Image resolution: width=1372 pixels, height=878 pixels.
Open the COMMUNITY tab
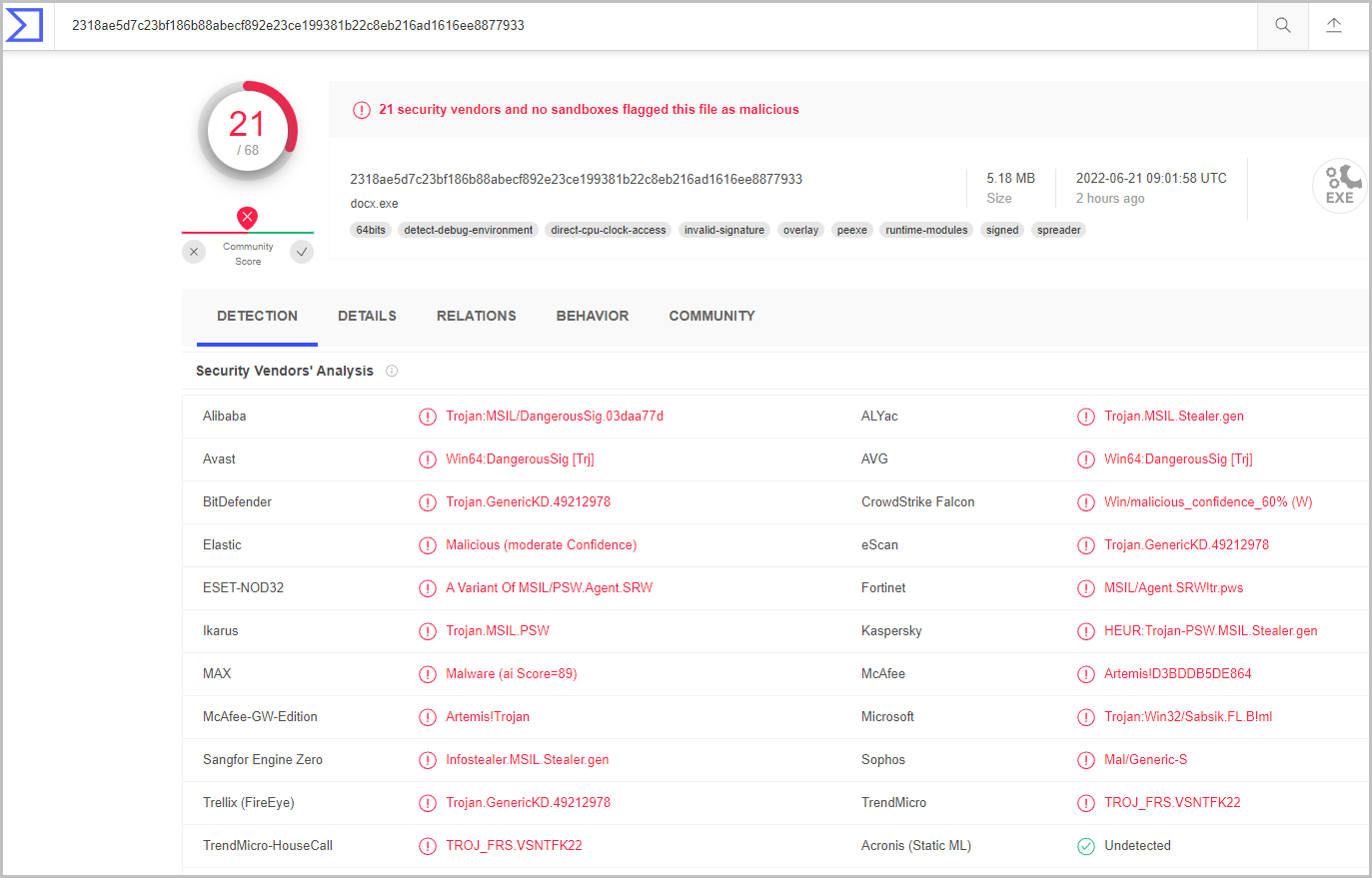coord(712,316)
